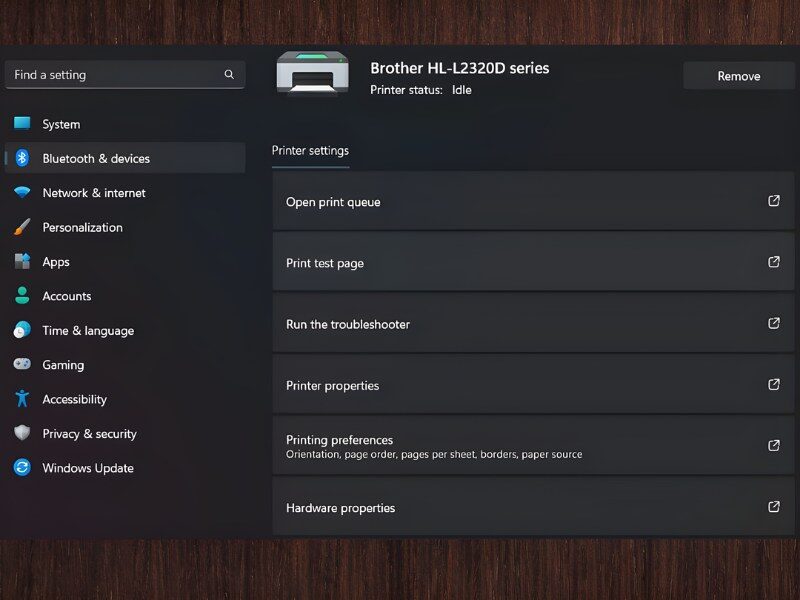
Task: Click the Privacy & security shield icon
Action: (22, 433)
